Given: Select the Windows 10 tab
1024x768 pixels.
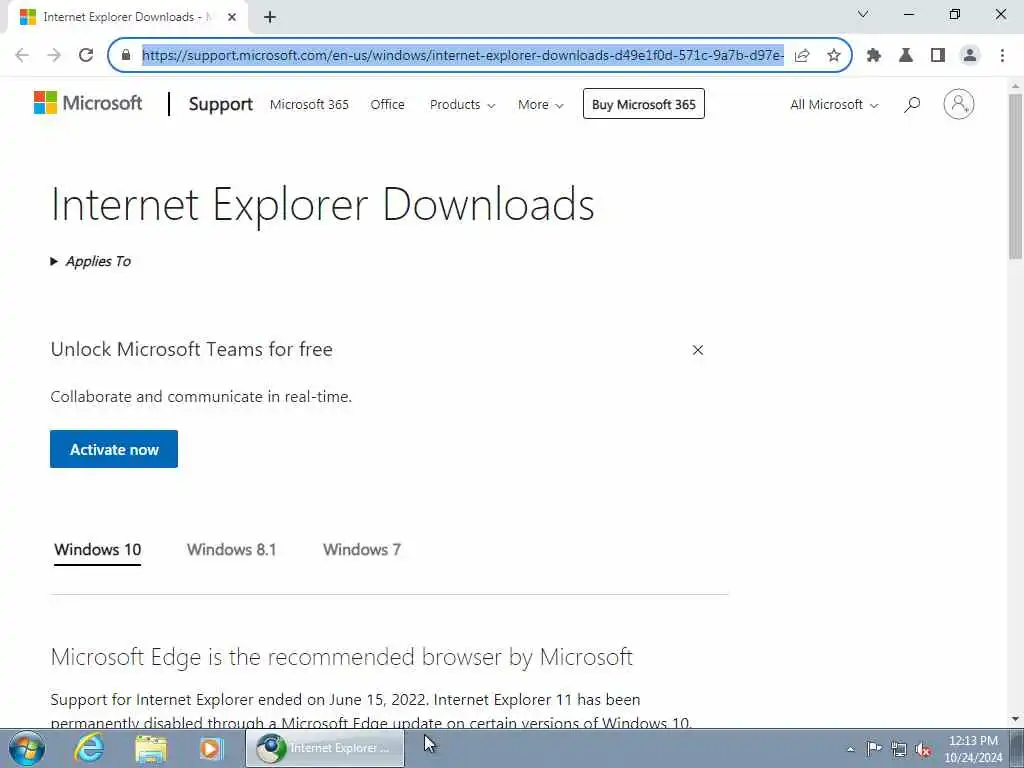Looking at the screenshot, I should pos(97,549).
